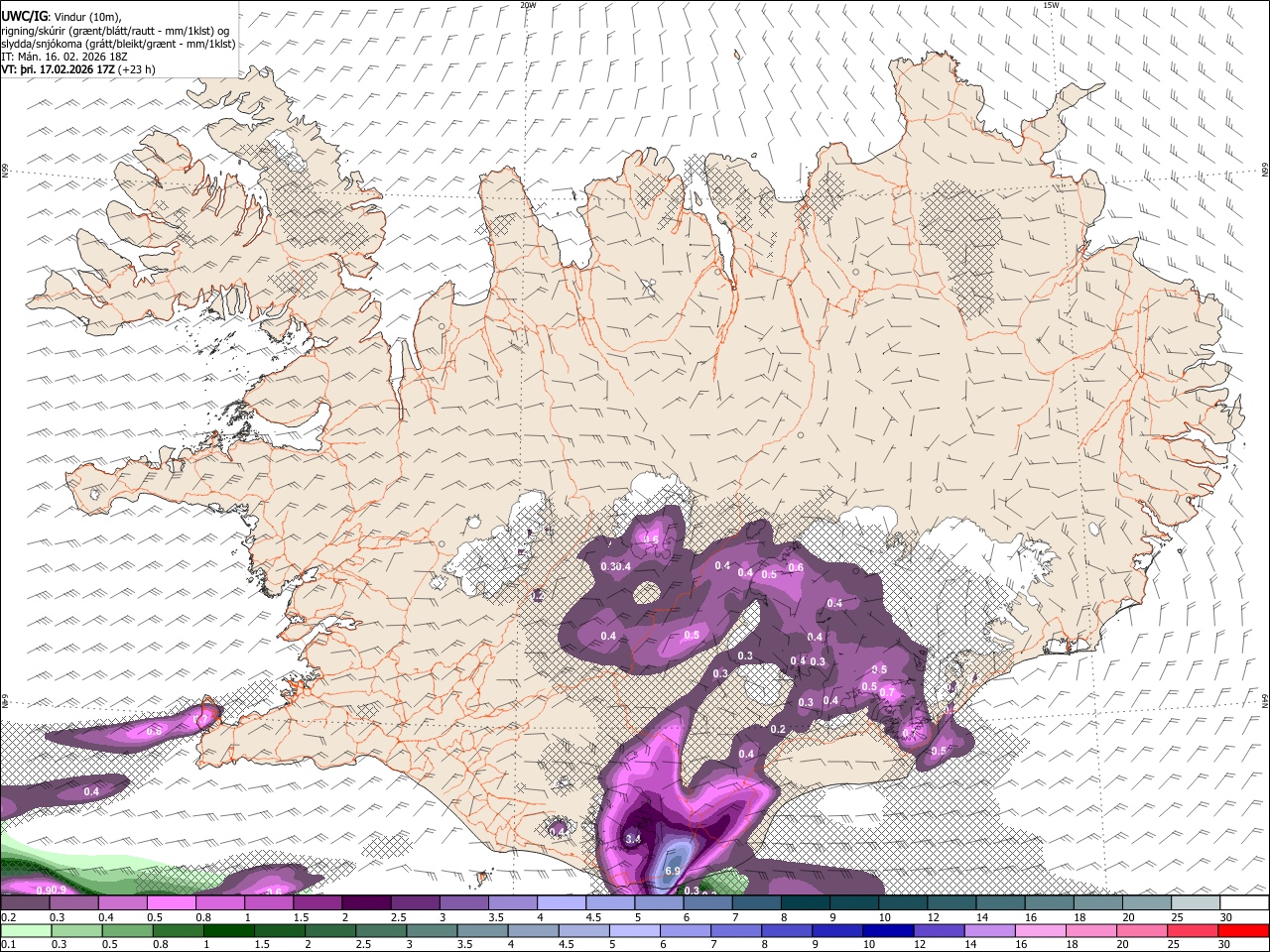This screenshot has width=1270, height=952.
Task: Click the "3.4" precipitation value on the map
Action: coord(635,839)
